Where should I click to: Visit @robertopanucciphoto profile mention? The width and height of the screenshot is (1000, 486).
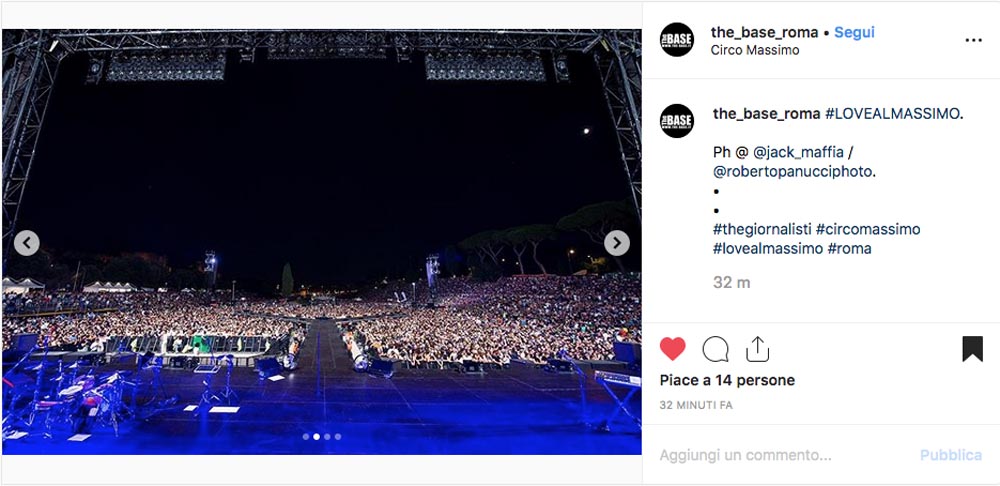[793, 172]
